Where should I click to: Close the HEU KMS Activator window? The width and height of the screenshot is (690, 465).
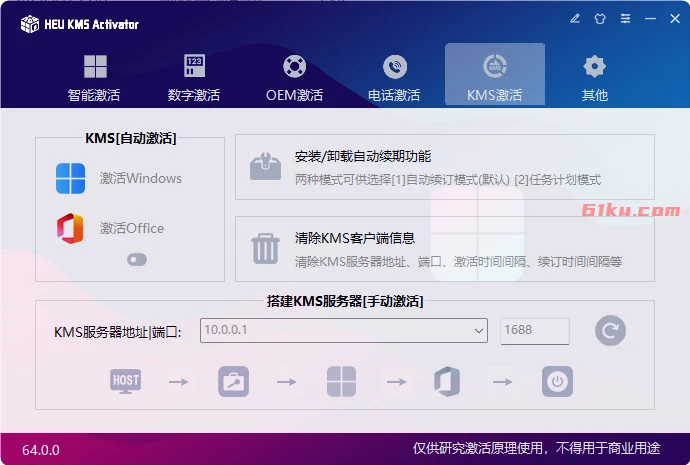point(675,18)
